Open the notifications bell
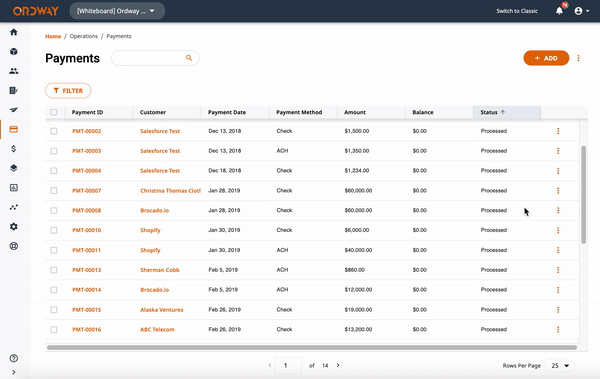Screen dimensions: 600x379 pyautogui.click(x=559, y=11)
